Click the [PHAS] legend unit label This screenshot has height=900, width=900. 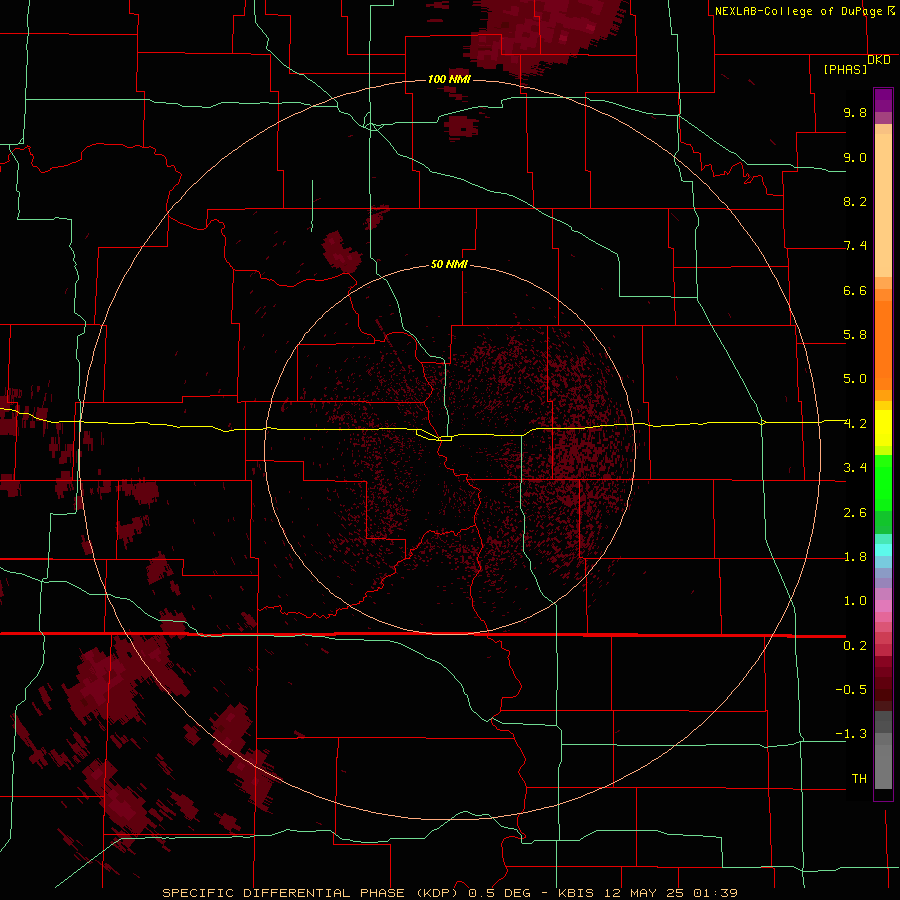(845, 69)
